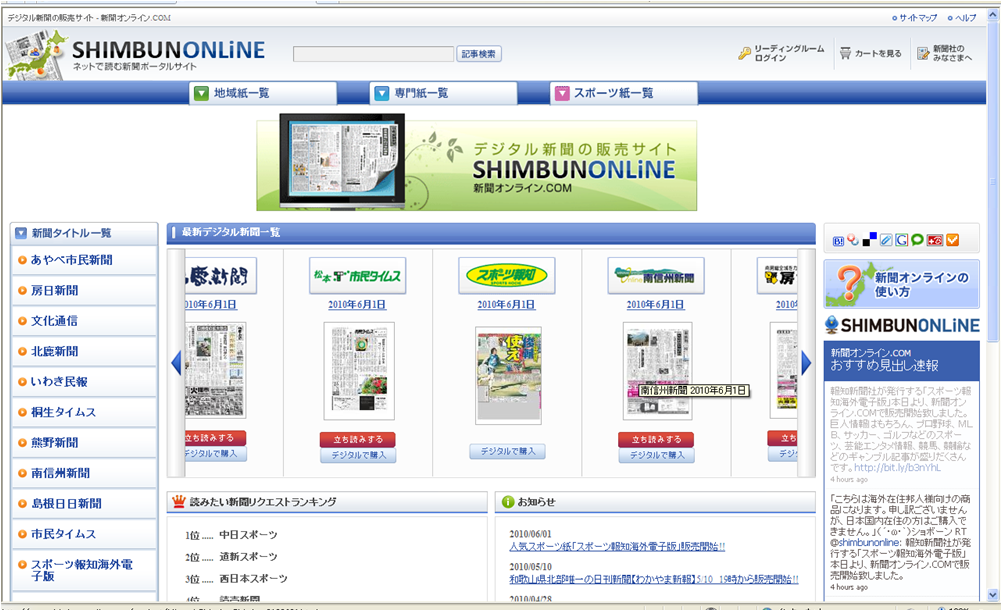Click デジタルで購入 under 松本市民タイムス
The width and height of the screenshot is (1002, 611).
(x=358, y=455)
